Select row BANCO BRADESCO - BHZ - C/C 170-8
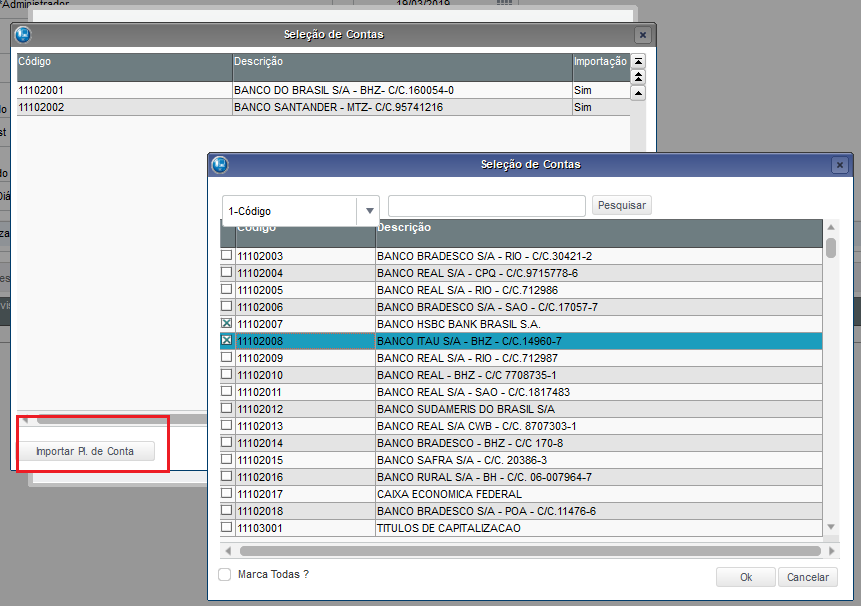Image resolution: width=861 pixels, height=606 pixels. [x=521, y=443]
